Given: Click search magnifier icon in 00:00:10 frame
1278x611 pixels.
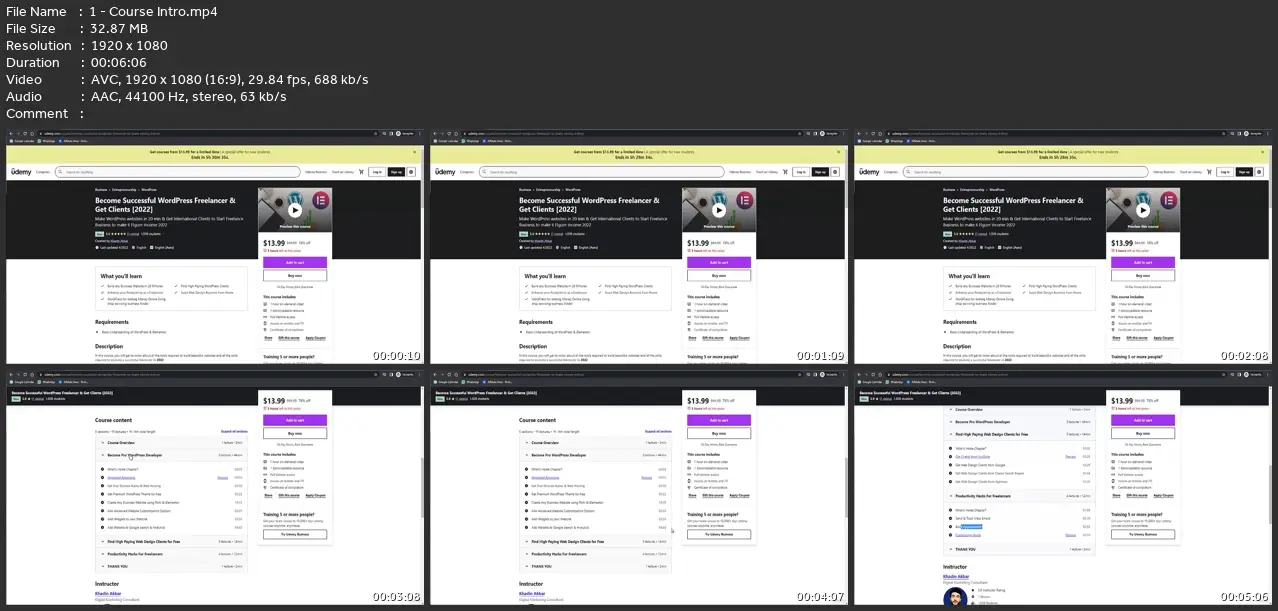Looking at the screenshot, I should pos(61,172).
